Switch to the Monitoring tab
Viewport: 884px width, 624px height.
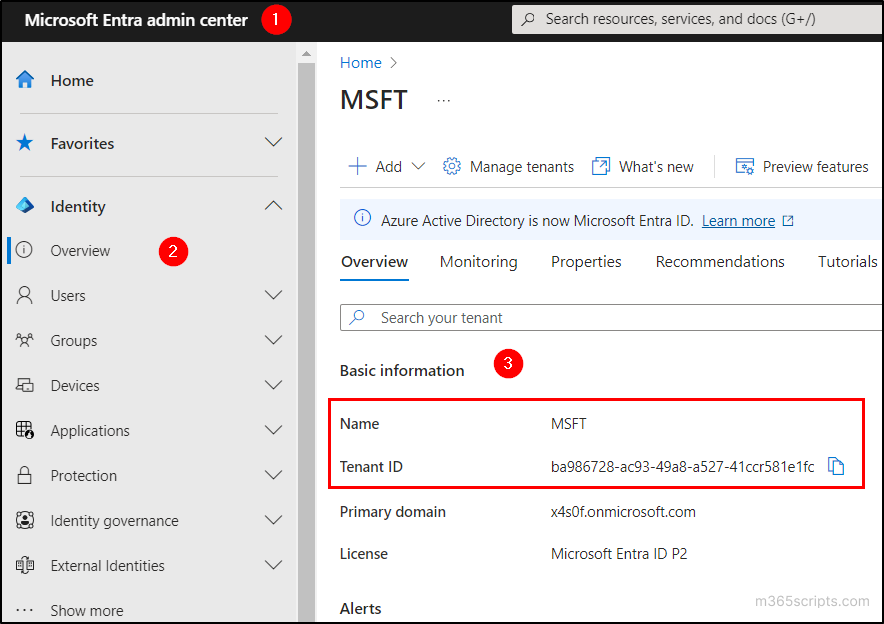pos(478,261)
